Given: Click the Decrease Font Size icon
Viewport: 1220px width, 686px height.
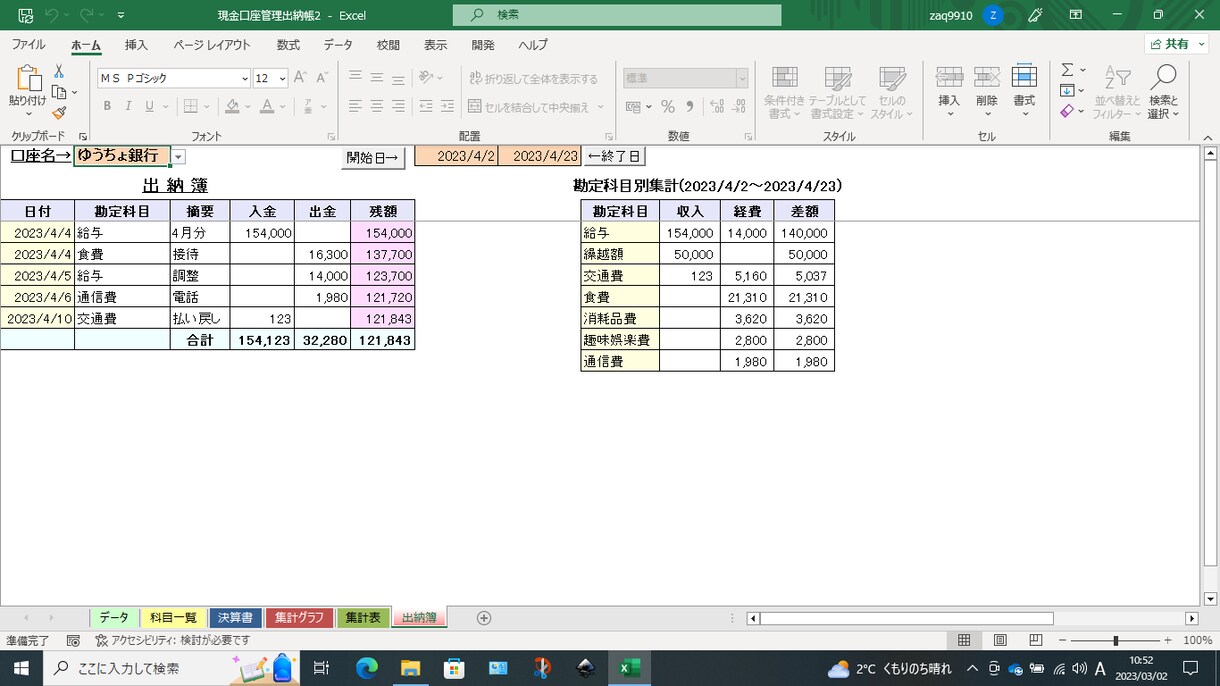Looking at the screenshot, I should click(322, 78).
